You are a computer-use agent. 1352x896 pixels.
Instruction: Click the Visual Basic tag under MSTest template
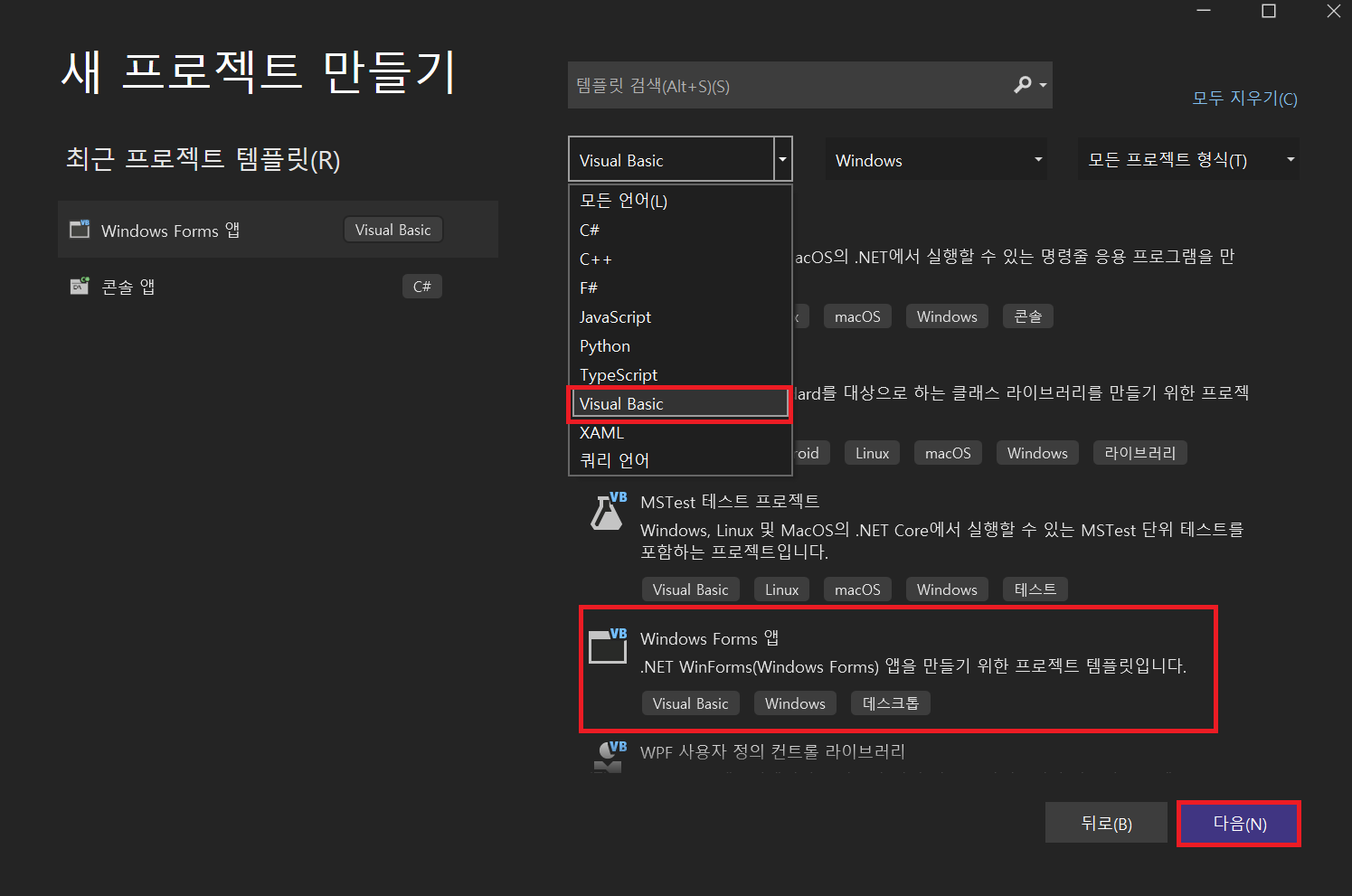click(x=690, y=589)
